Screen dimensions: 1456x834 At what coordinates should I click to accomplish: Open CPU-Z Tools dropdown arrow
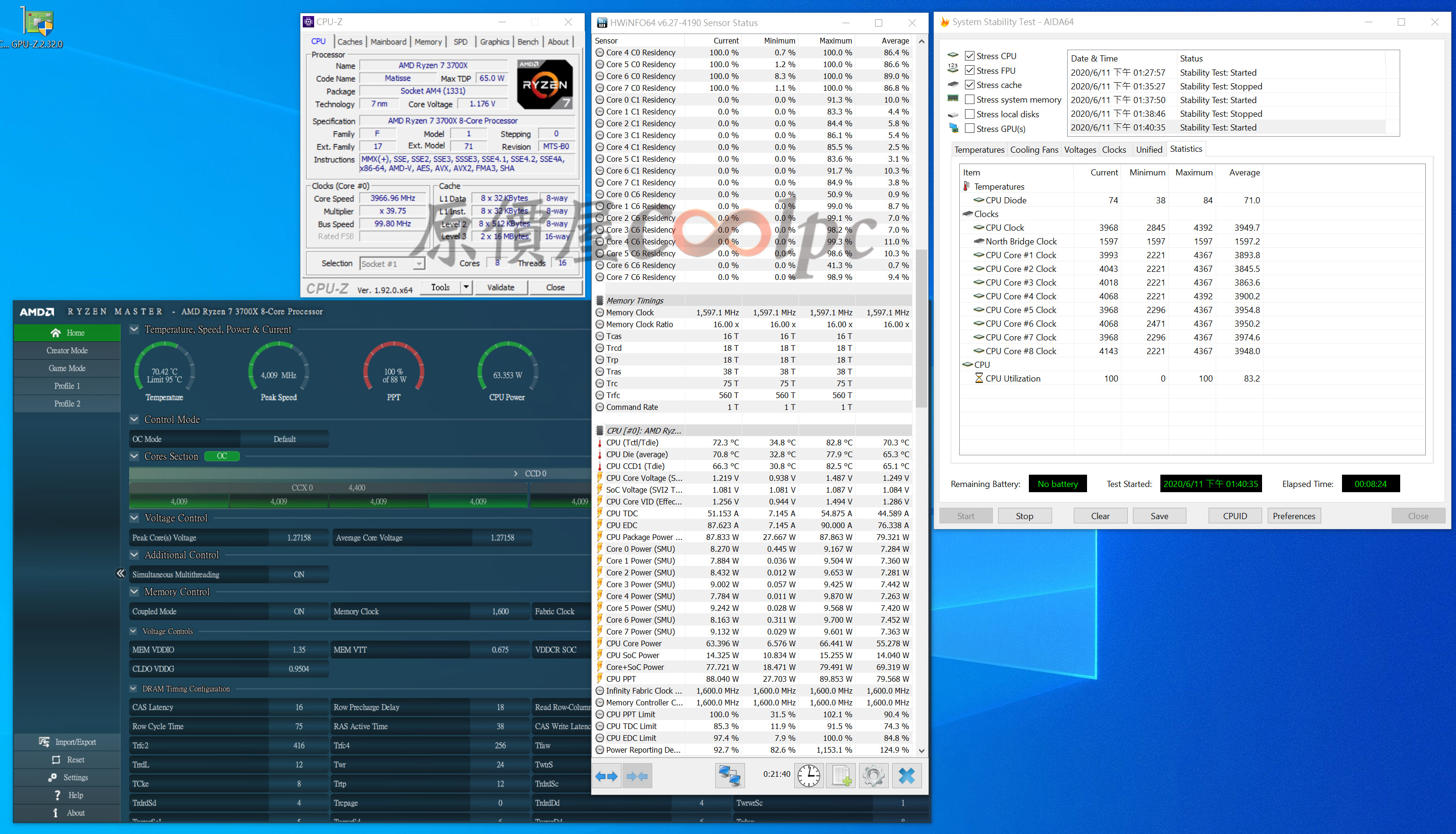466,287
